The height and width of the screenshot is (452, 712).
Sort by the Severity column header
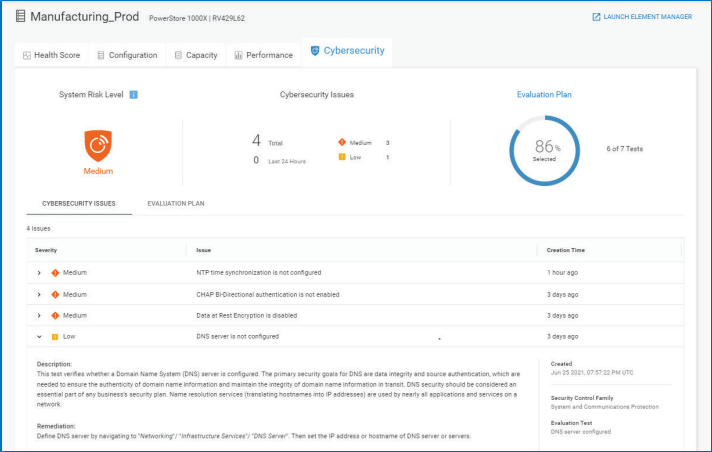46,250
